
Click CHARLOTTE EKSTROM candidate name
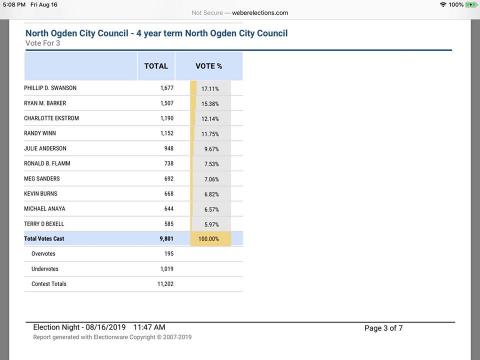click(51, 118)
